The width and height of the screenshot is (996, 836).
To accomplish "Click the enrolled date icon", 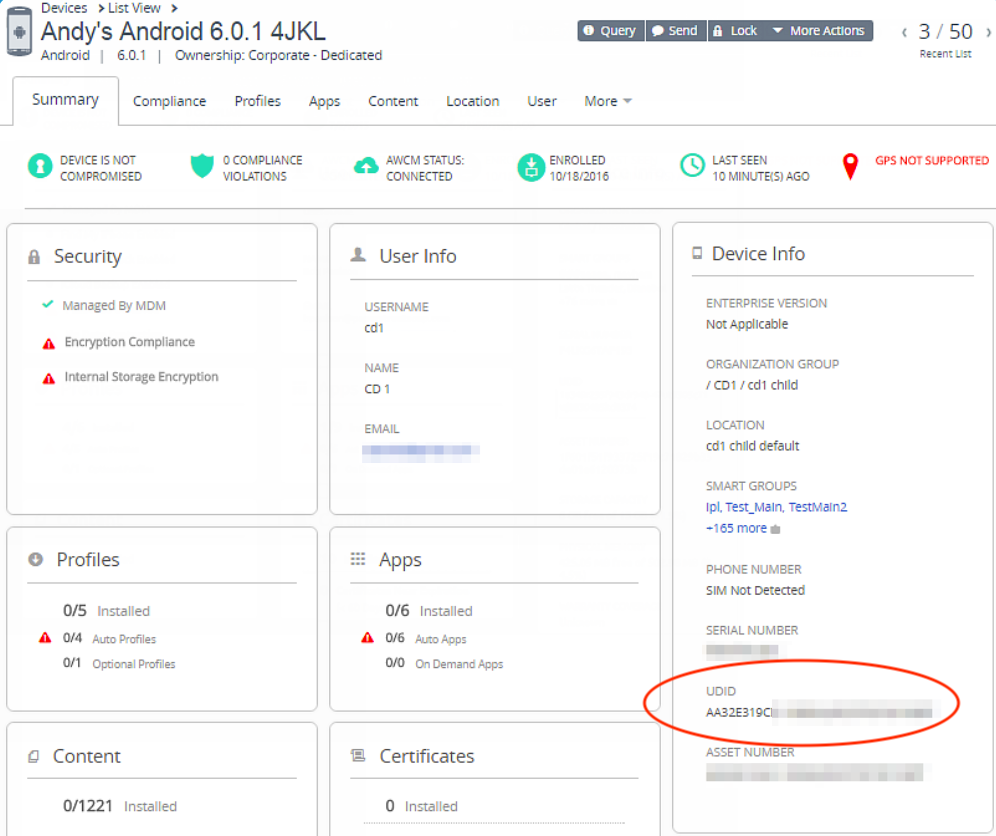I will [529, 167].
